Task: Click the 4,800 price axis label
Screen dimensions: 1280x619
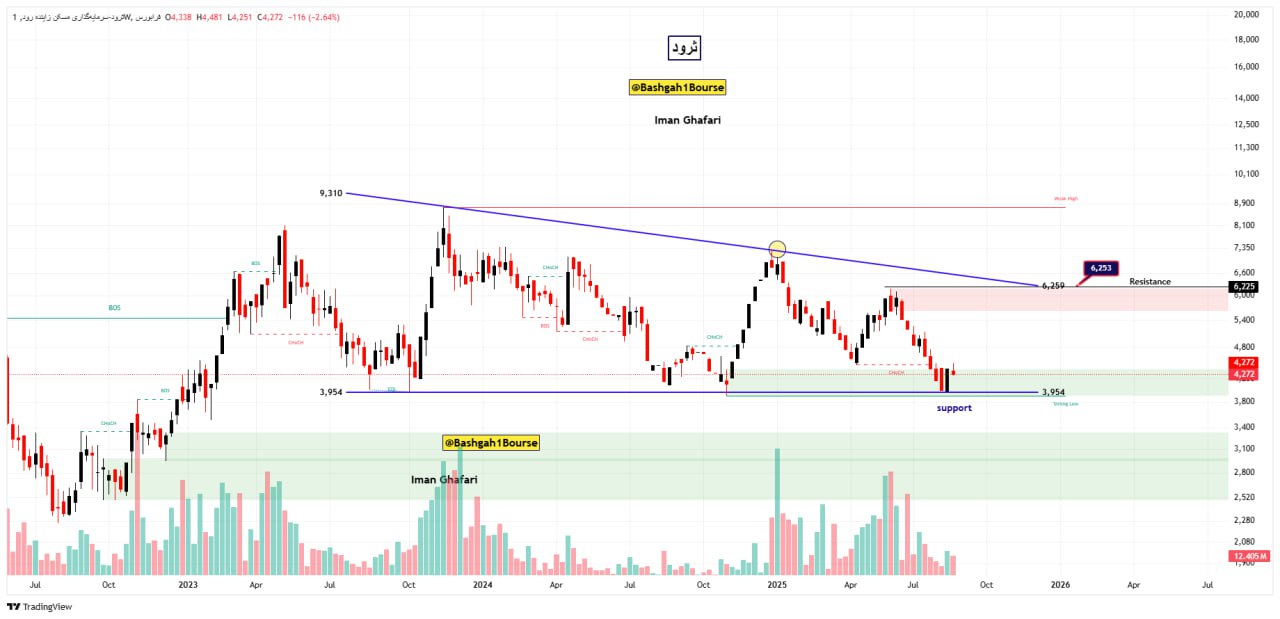Action: click(1244, 347)
